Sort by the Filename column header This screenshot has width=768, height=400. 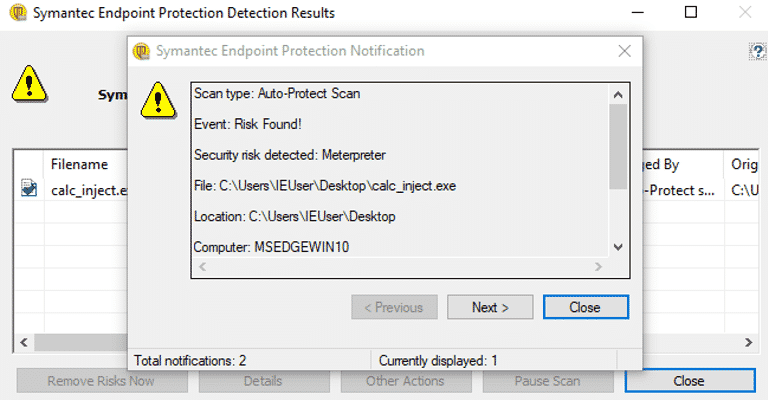click(78, 164)
